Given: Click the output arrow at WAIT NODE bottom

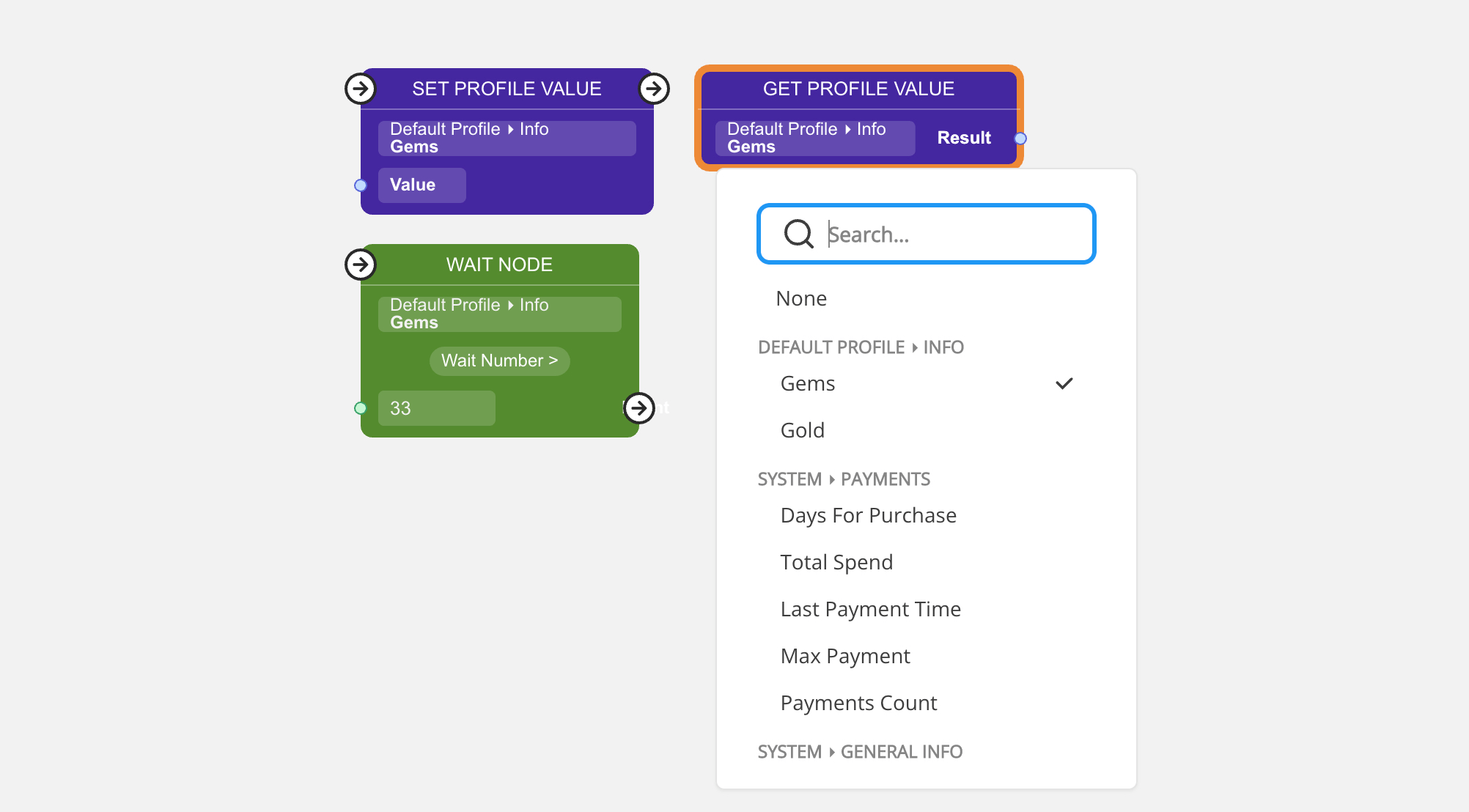Looking at the screenshot, I should [640, 408].
